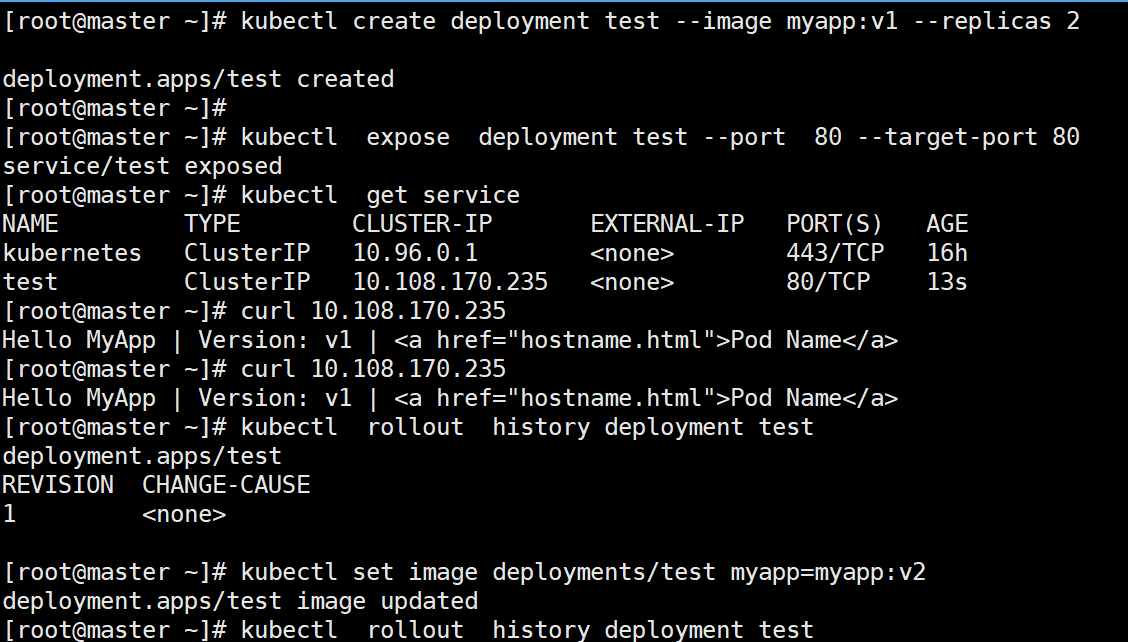Click the 443/TCP port value
Screen dimensions: 1128x642
coord(834,253)
